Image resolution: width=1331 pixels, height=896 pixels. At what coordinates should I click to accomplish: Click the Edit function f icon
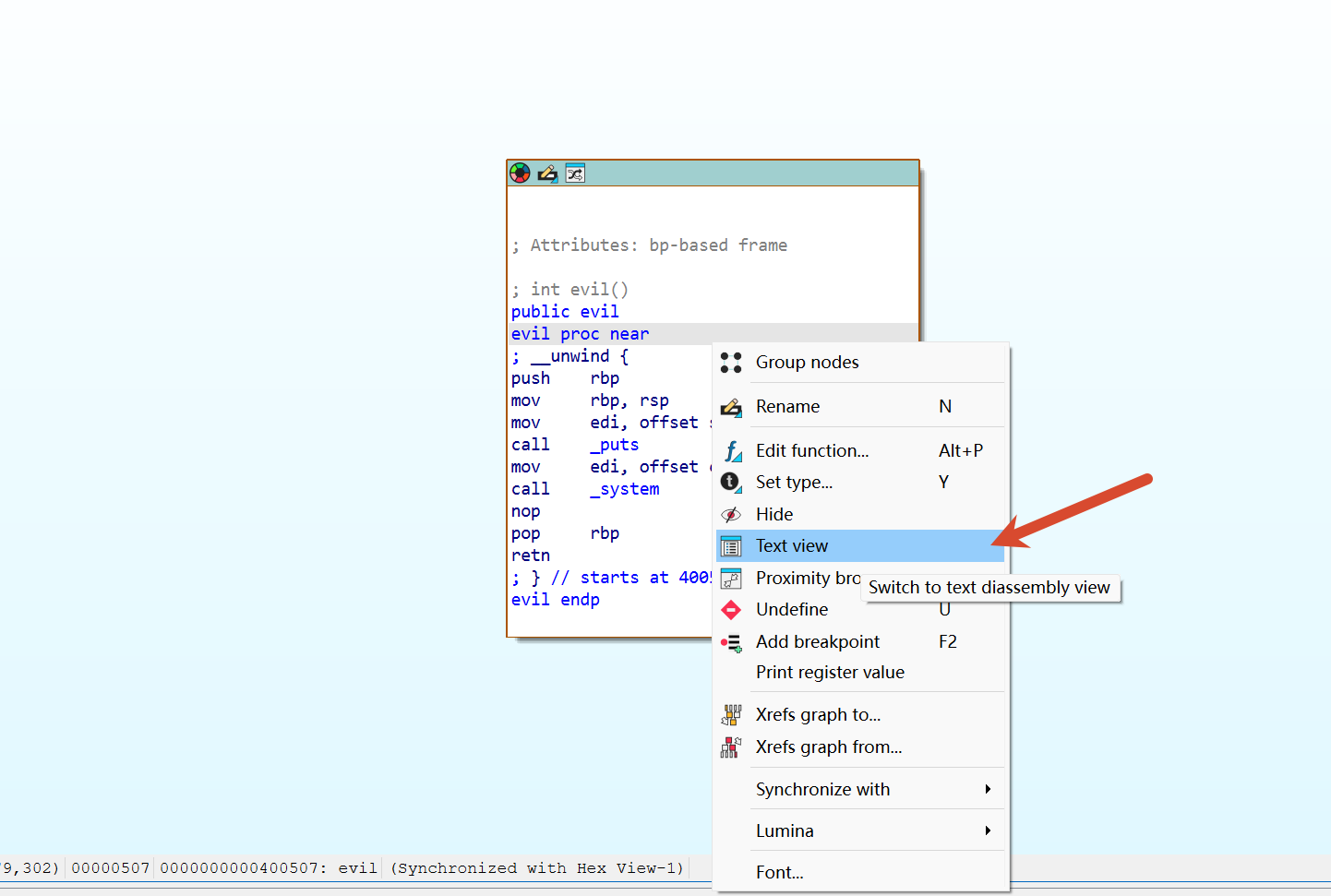[732, 451]
